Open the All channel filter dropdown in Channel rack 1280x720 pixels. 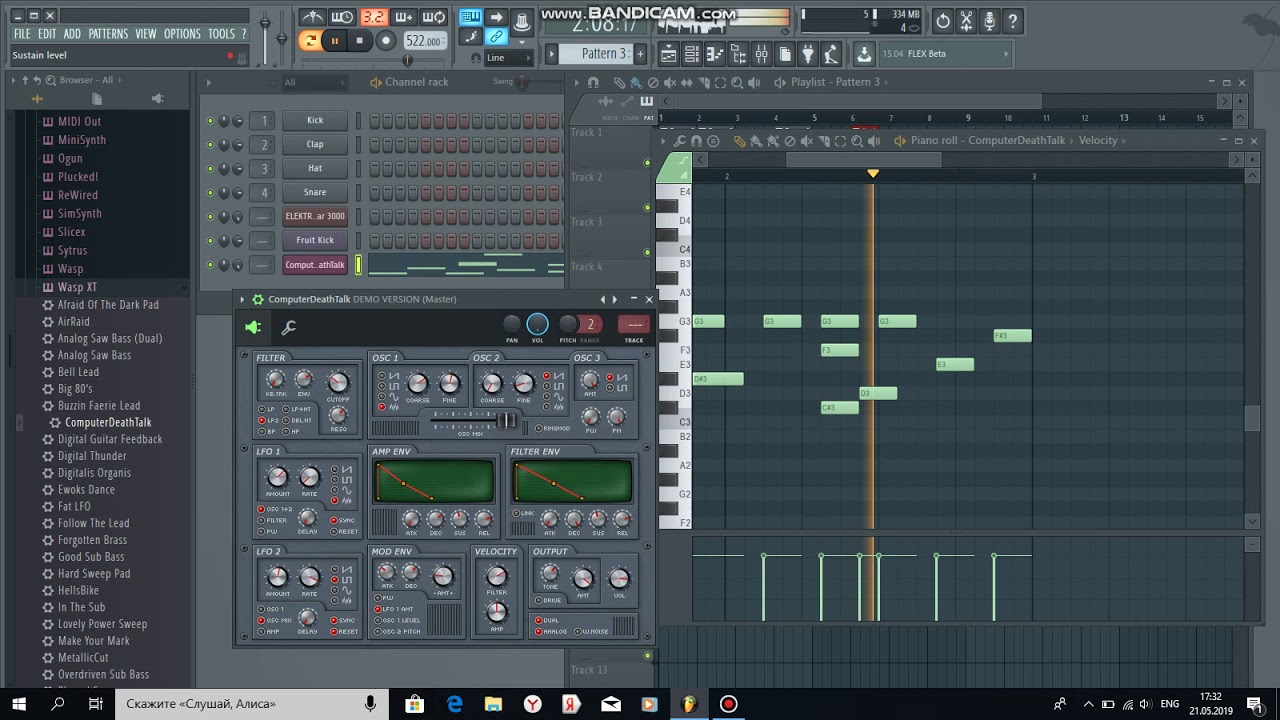click(x=314, y=82)
